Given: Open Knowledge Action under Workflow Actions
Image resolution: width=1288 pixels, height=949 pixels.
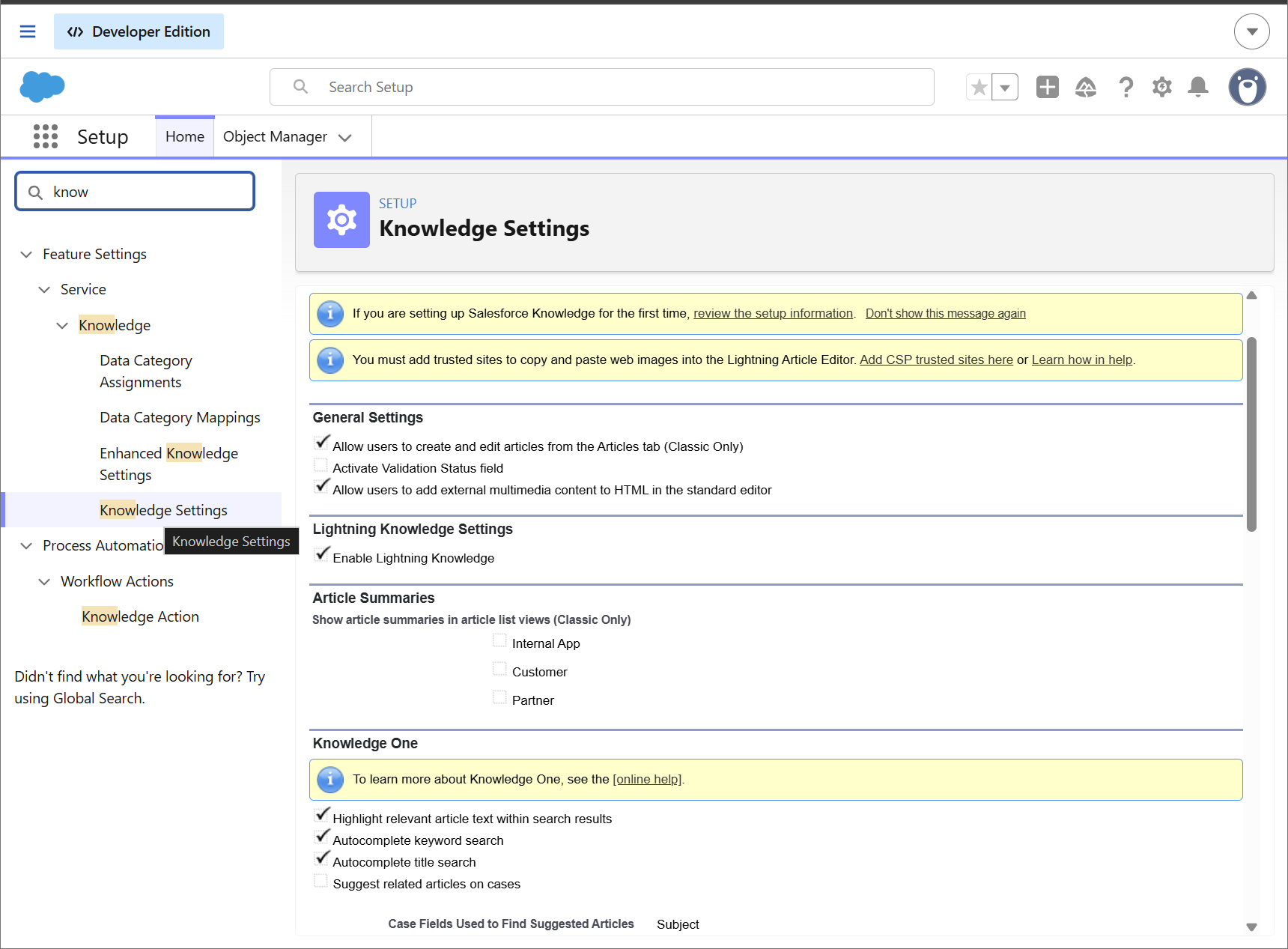Looking at the screenshot, I should click(140, 616).
